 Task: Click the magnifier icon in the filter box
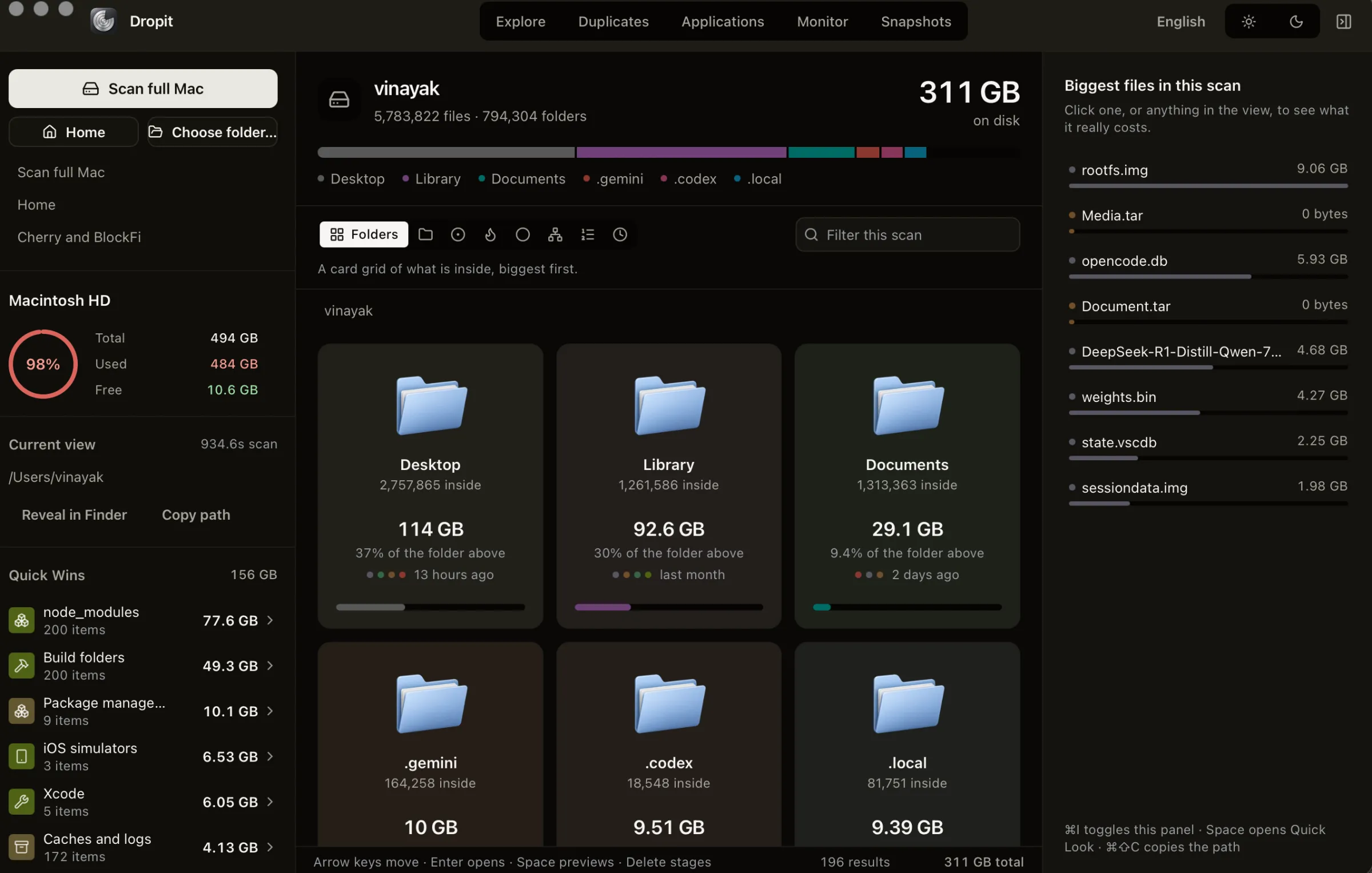pos(811,234)
